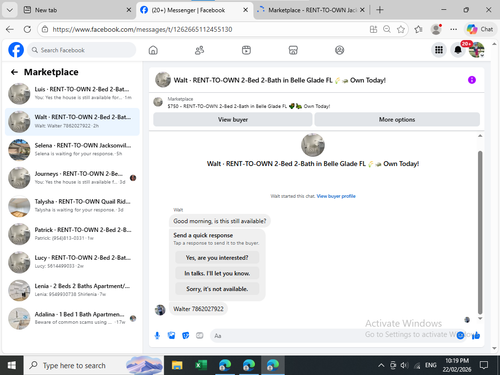The image size is (500, 375).
Task: Open Lucy RENT-TO-OWN conversation
Action: [x=72, y=262]
